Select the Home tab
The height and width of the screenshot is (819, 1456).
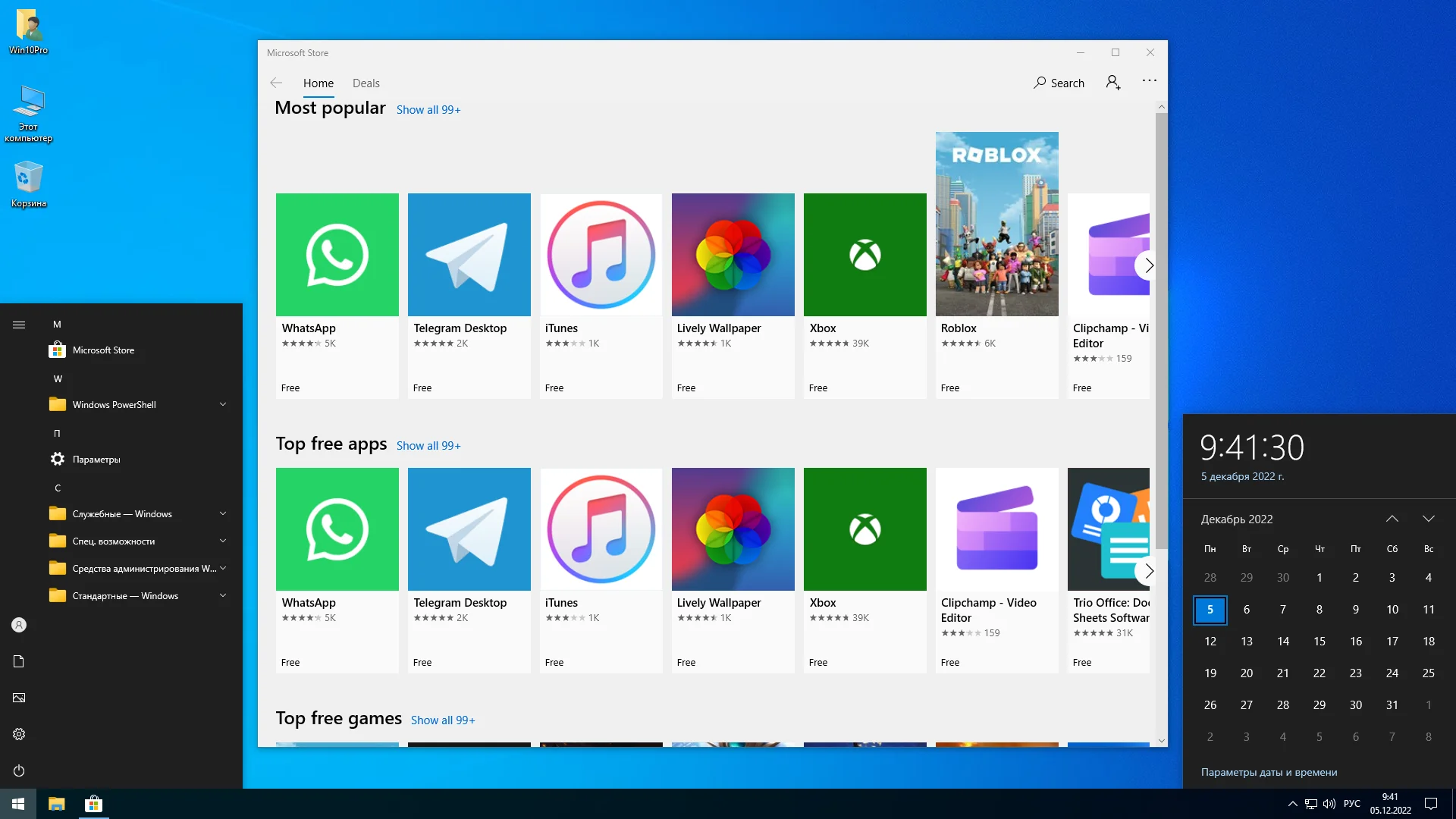(x=318, y=83)
